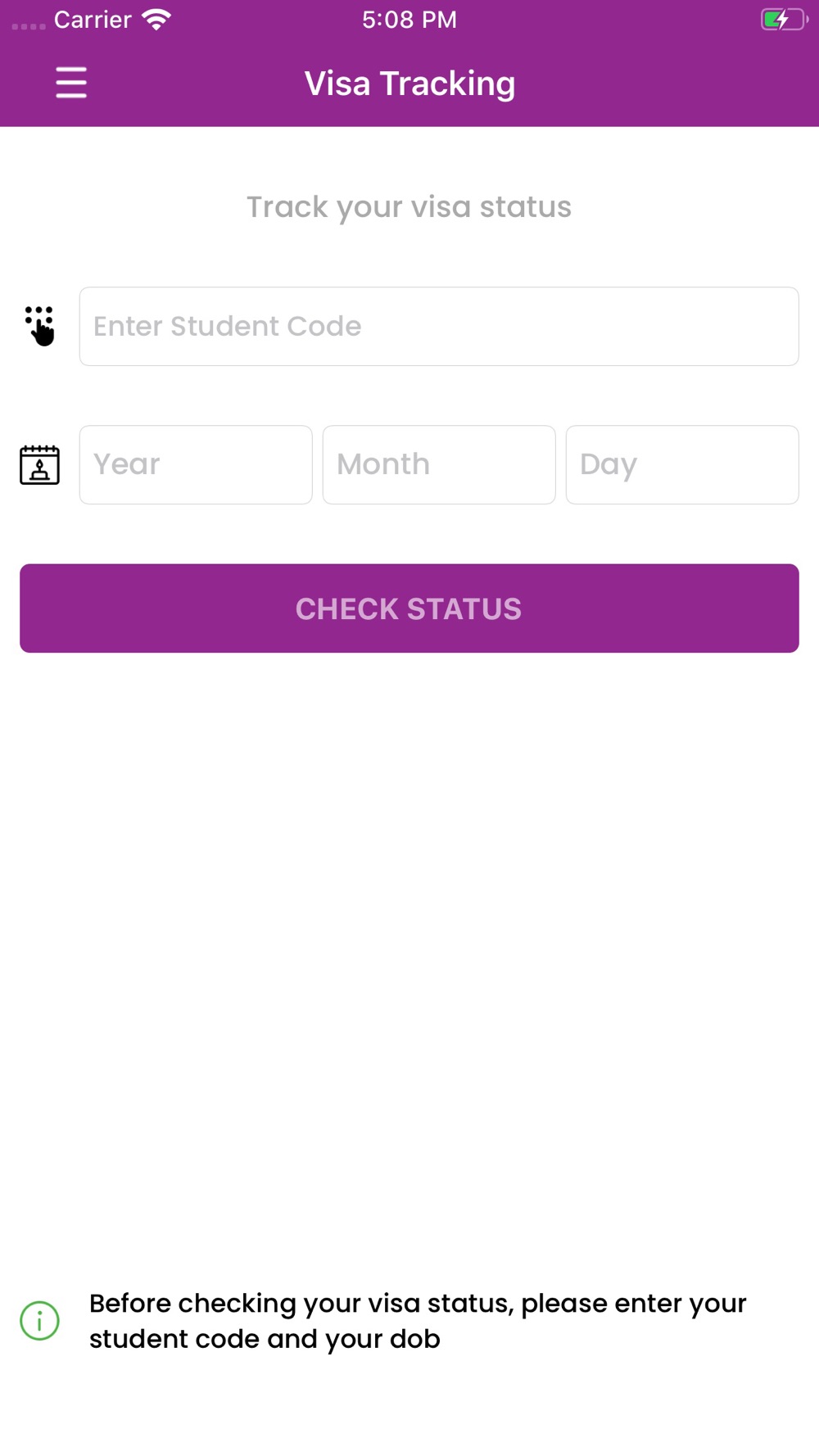This screenshot has width=819, height=1456.
Task: Select the Year field
Action: tap(196, 464)
